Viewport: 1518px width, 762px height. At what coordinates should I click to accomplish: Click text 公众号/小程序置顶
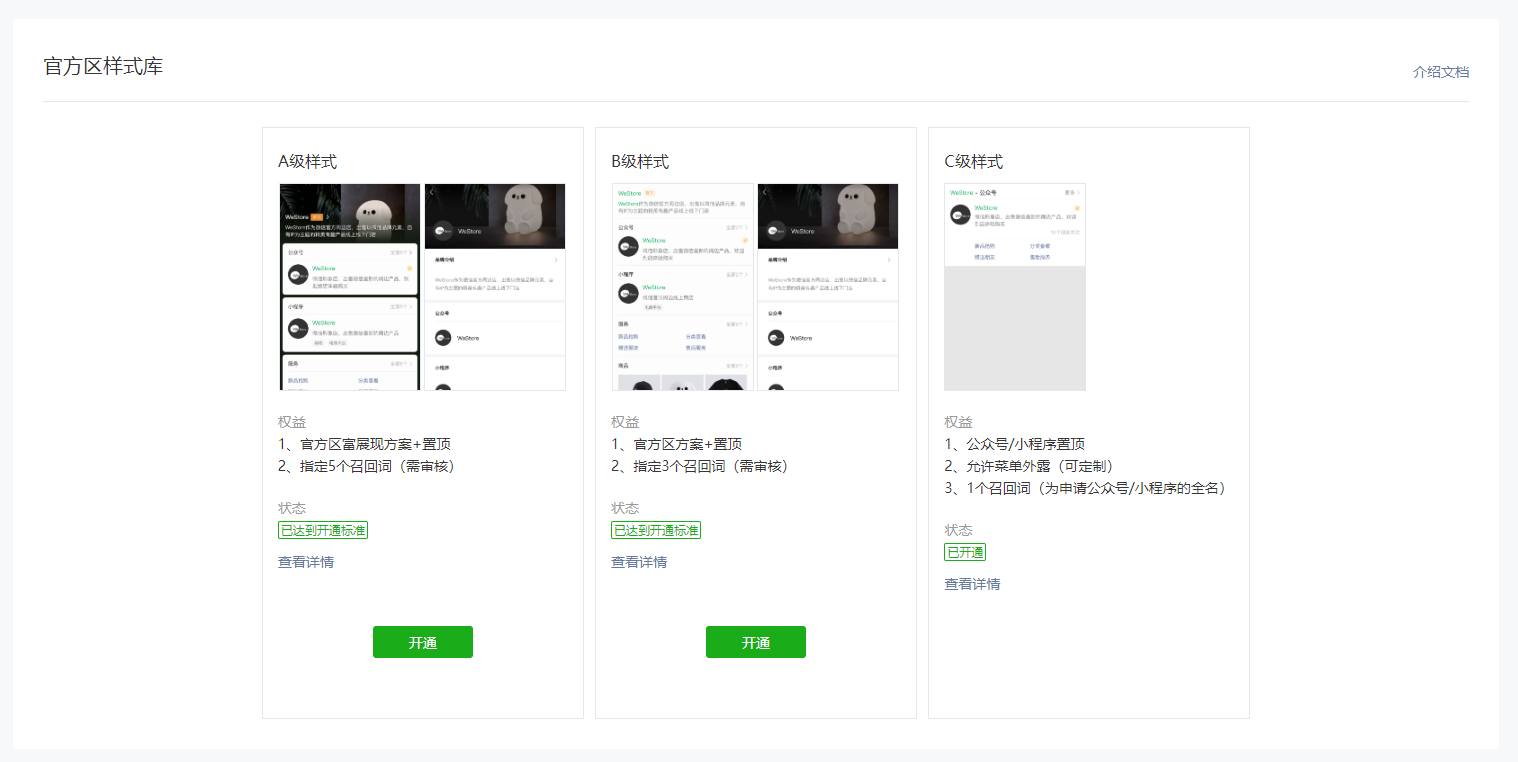tap(1026, 444)
